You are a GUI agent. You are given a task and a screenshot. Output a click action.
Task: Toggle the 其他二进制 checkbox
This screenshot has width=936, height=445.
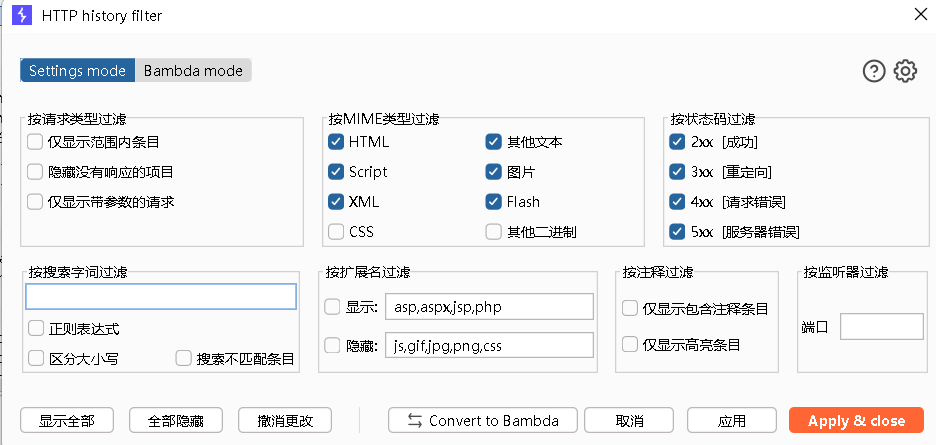click(493, 231)
